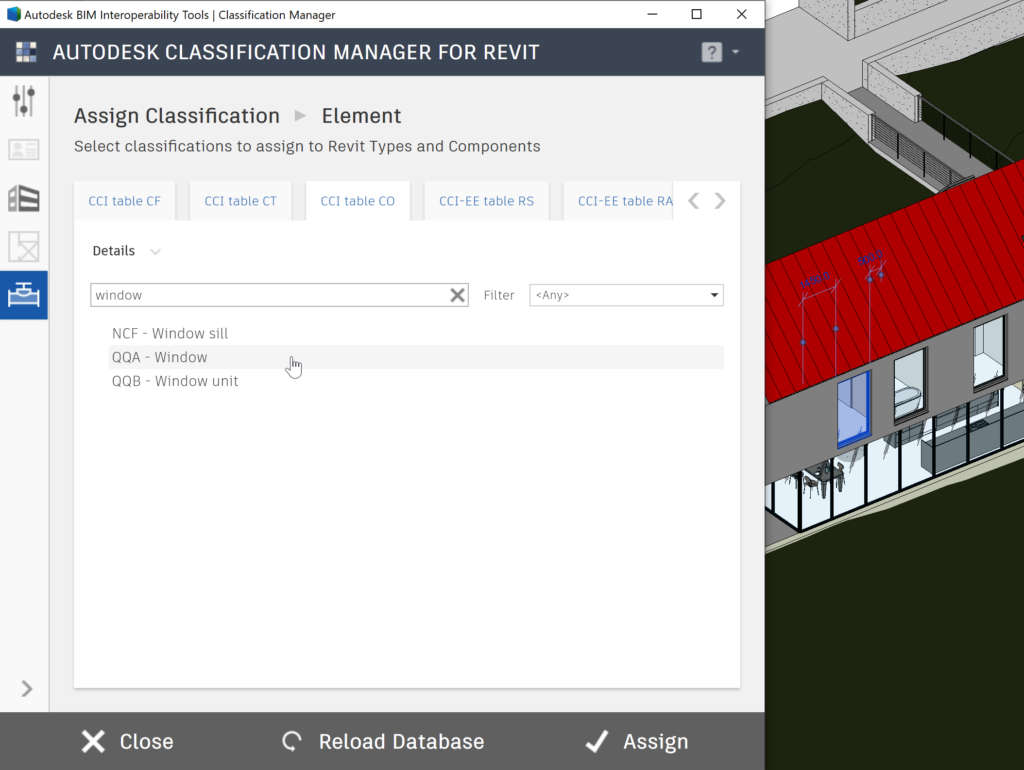
Task: Select 'QQA - Window' classification
Action: tap(416, 357)
